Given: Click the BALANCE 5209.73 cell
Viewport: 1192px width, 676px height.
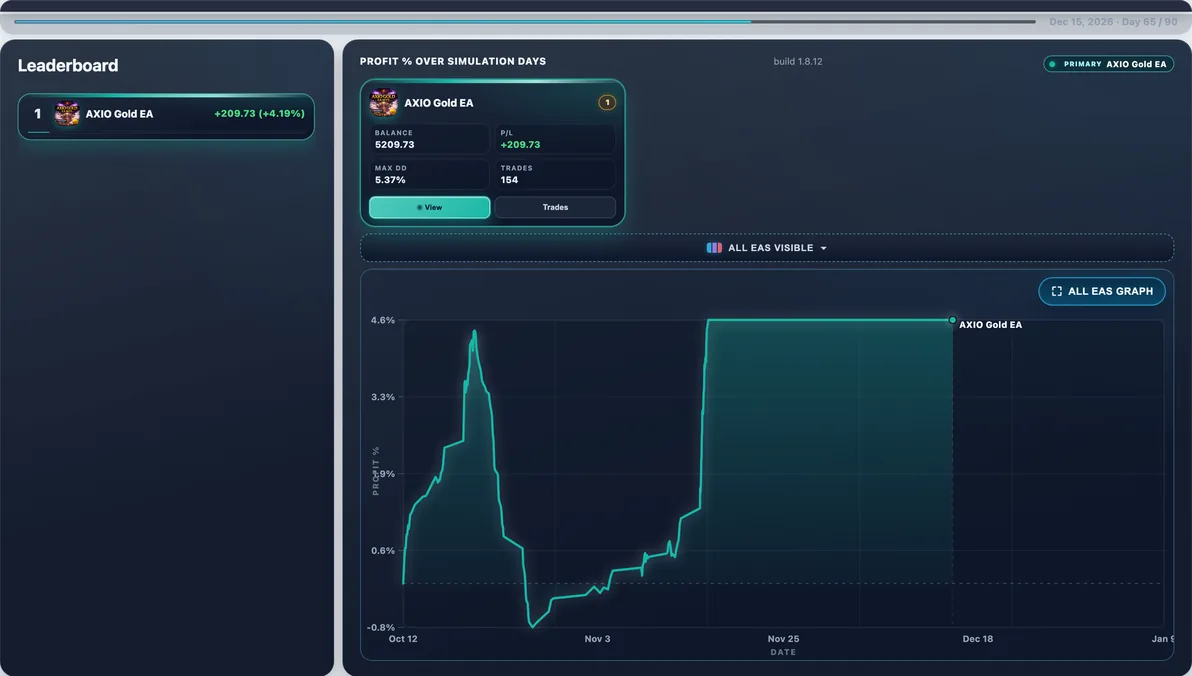Looking at the screenshot, I should [430, 139].
